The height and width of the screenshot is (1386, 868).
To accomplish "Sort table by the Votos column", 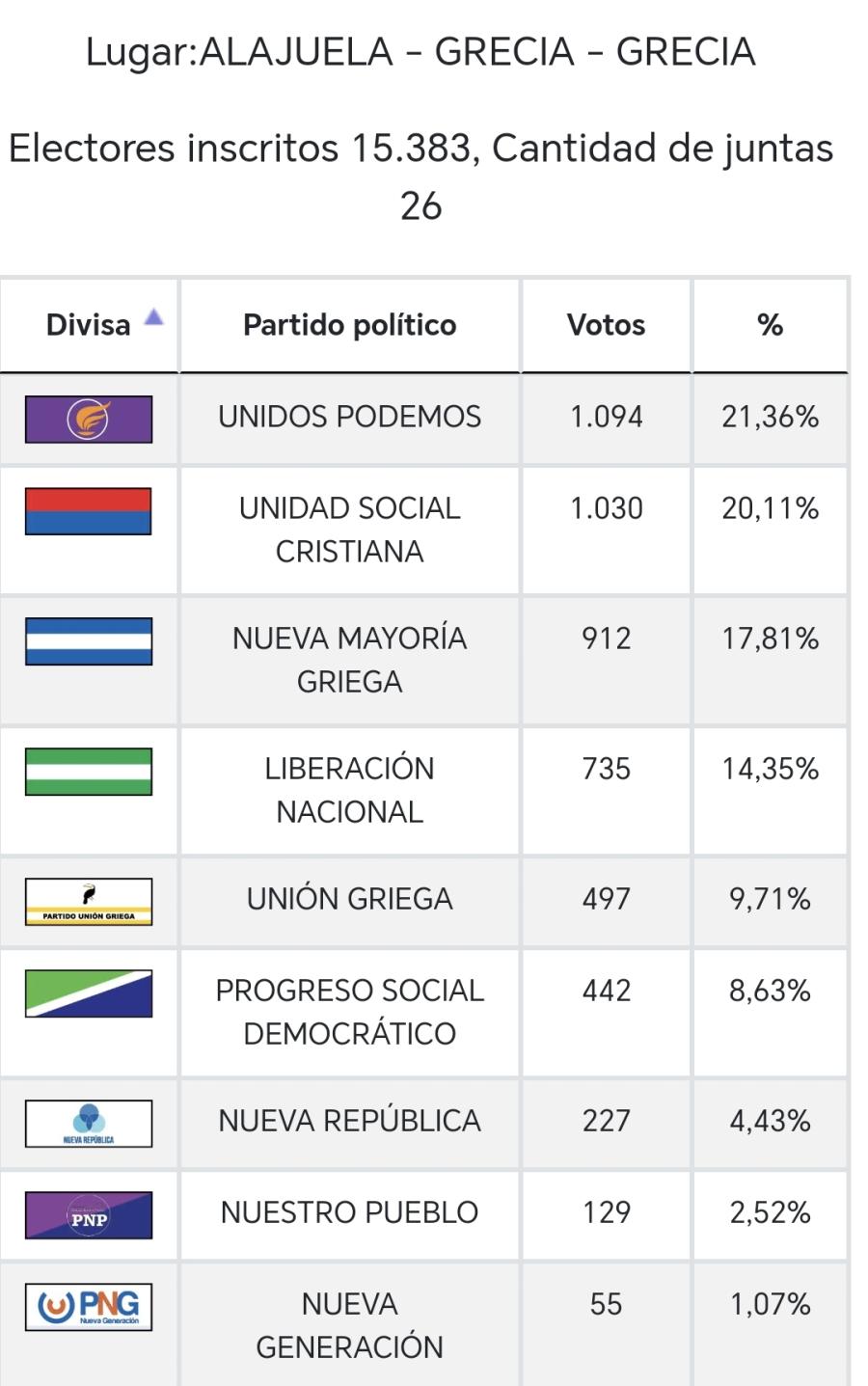I will coord(605,325).
